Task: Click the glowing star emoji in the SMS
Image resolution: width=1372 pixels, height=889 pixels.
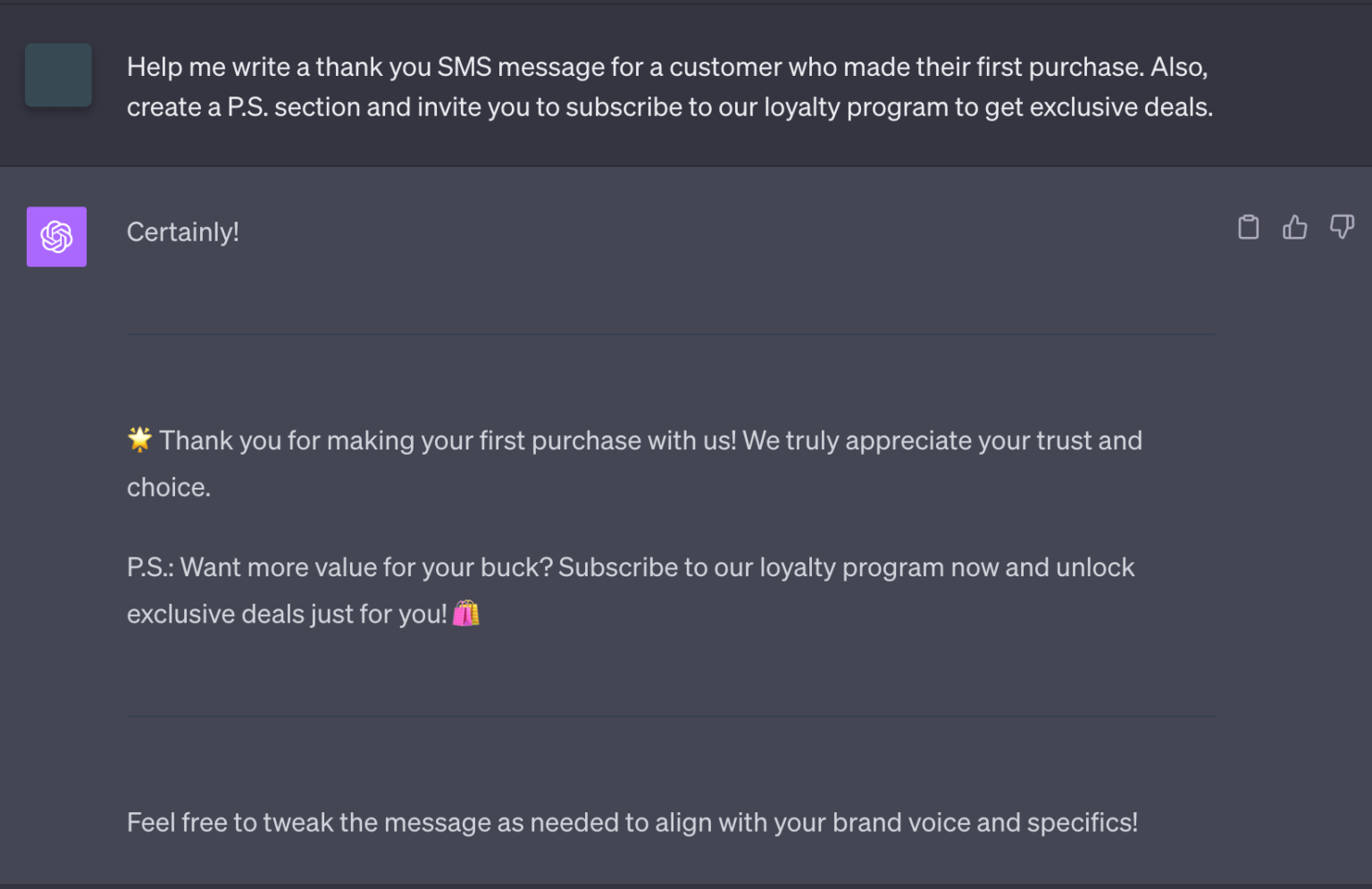Action: [138, 438]
